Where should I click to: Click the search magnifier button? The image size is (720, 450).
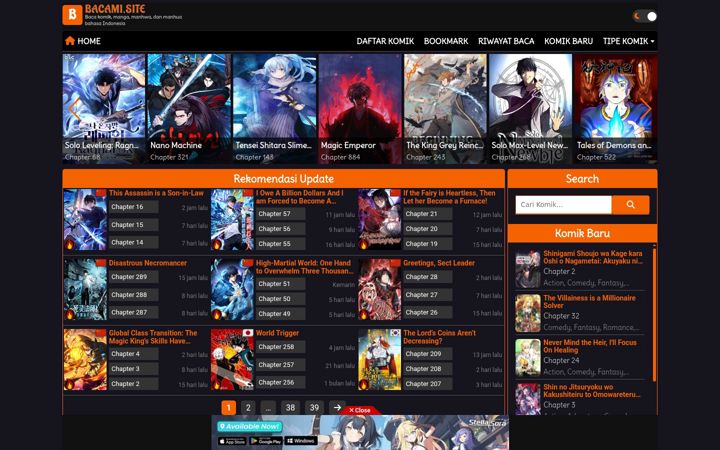tap(630, 205)
